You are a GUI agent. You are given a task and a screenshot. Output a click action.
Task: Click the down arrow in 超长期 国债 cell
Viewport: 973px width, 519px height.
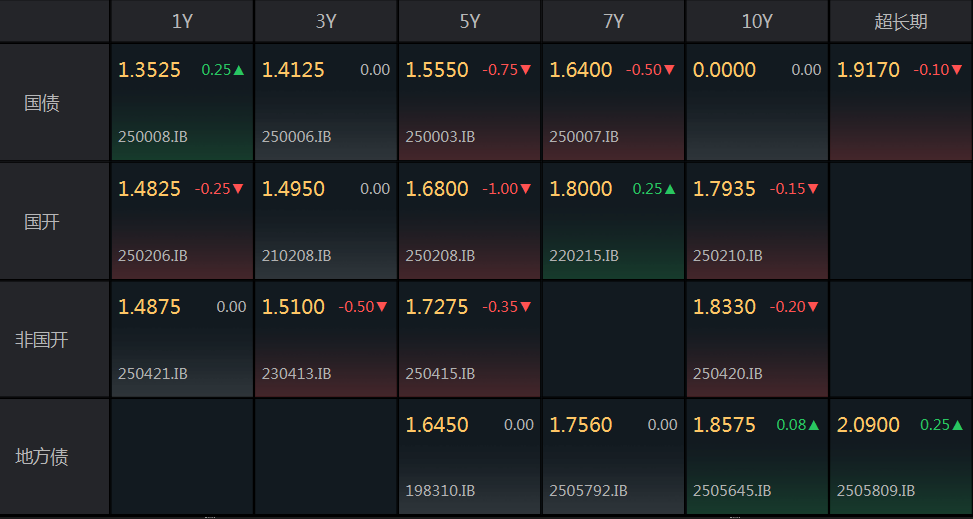957,70
